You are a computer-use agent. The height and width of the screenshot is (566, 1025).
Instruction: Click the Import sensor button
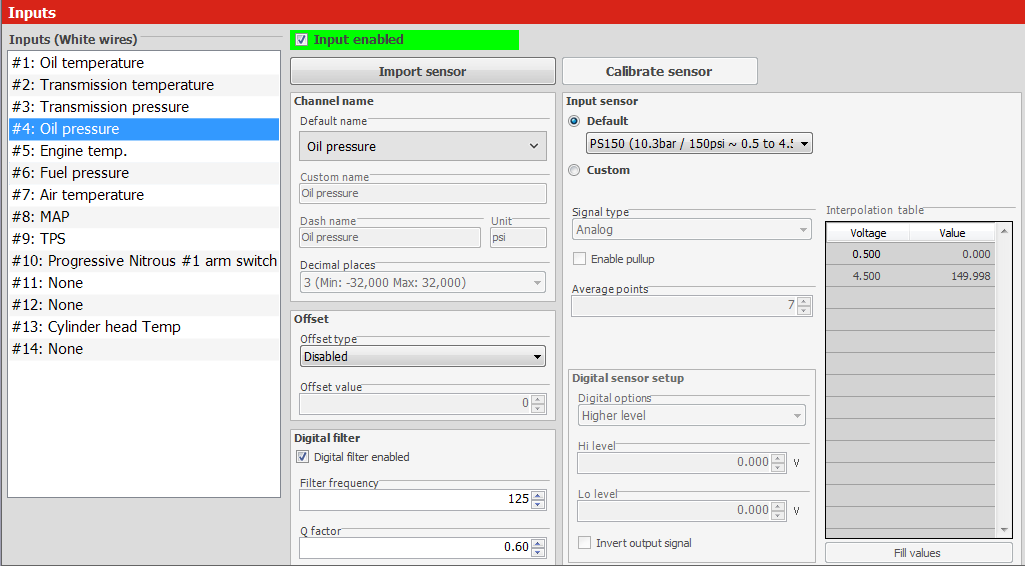(422, 71)
